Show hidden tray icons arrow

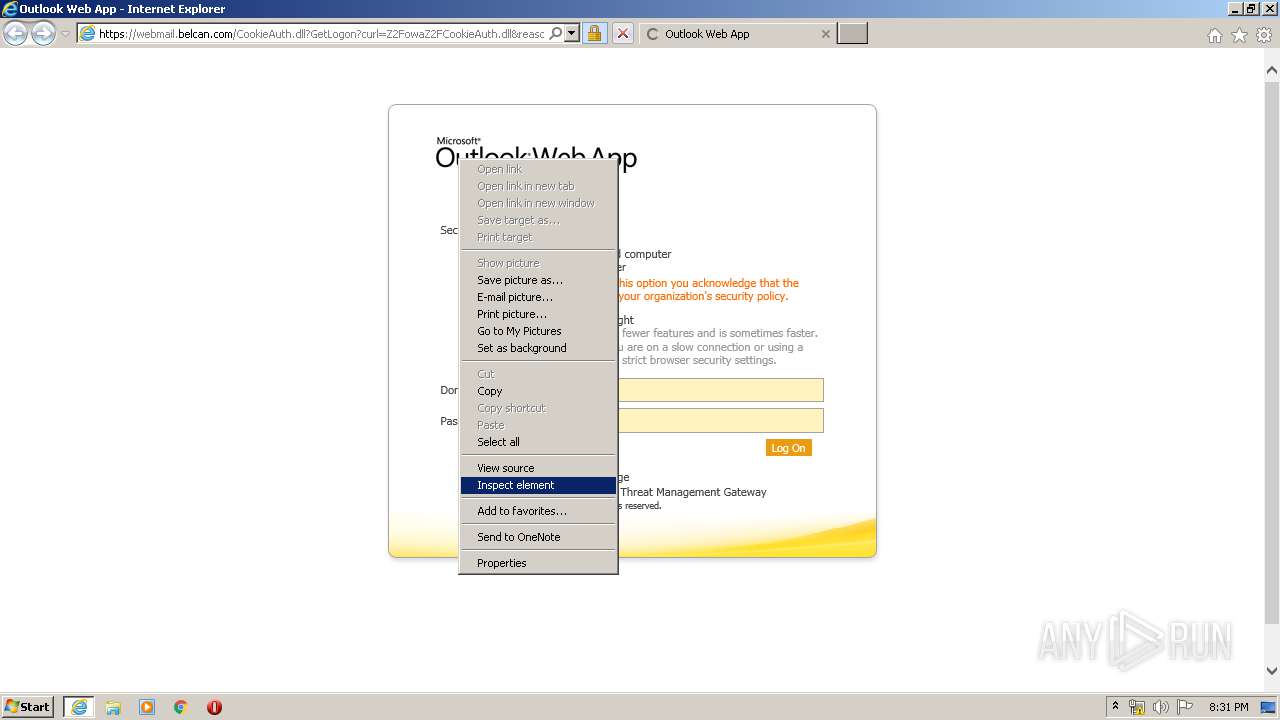click(1116, 707)
